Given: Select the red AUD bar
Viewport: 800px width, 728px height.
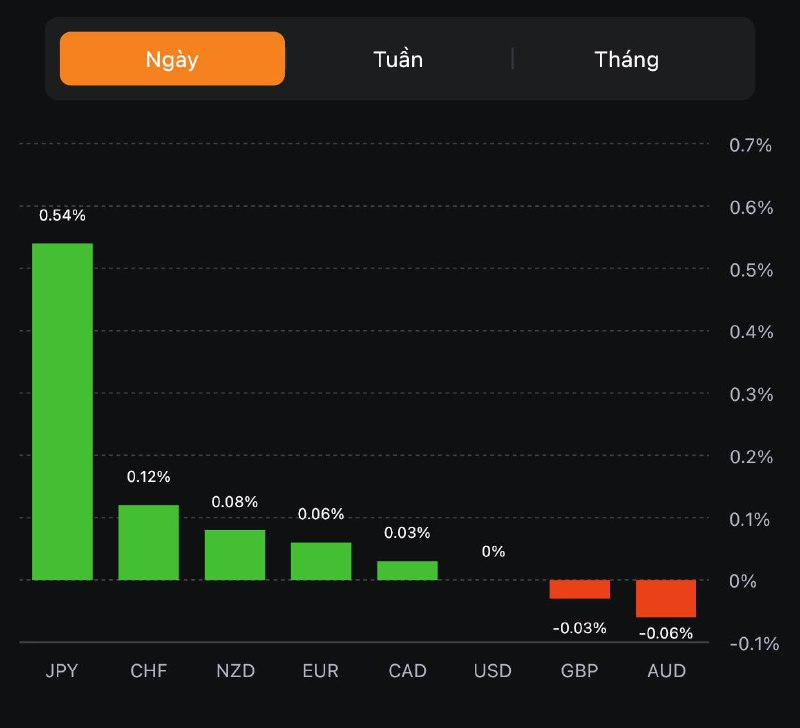Looking at the screenshot, I should pos(666,598).
